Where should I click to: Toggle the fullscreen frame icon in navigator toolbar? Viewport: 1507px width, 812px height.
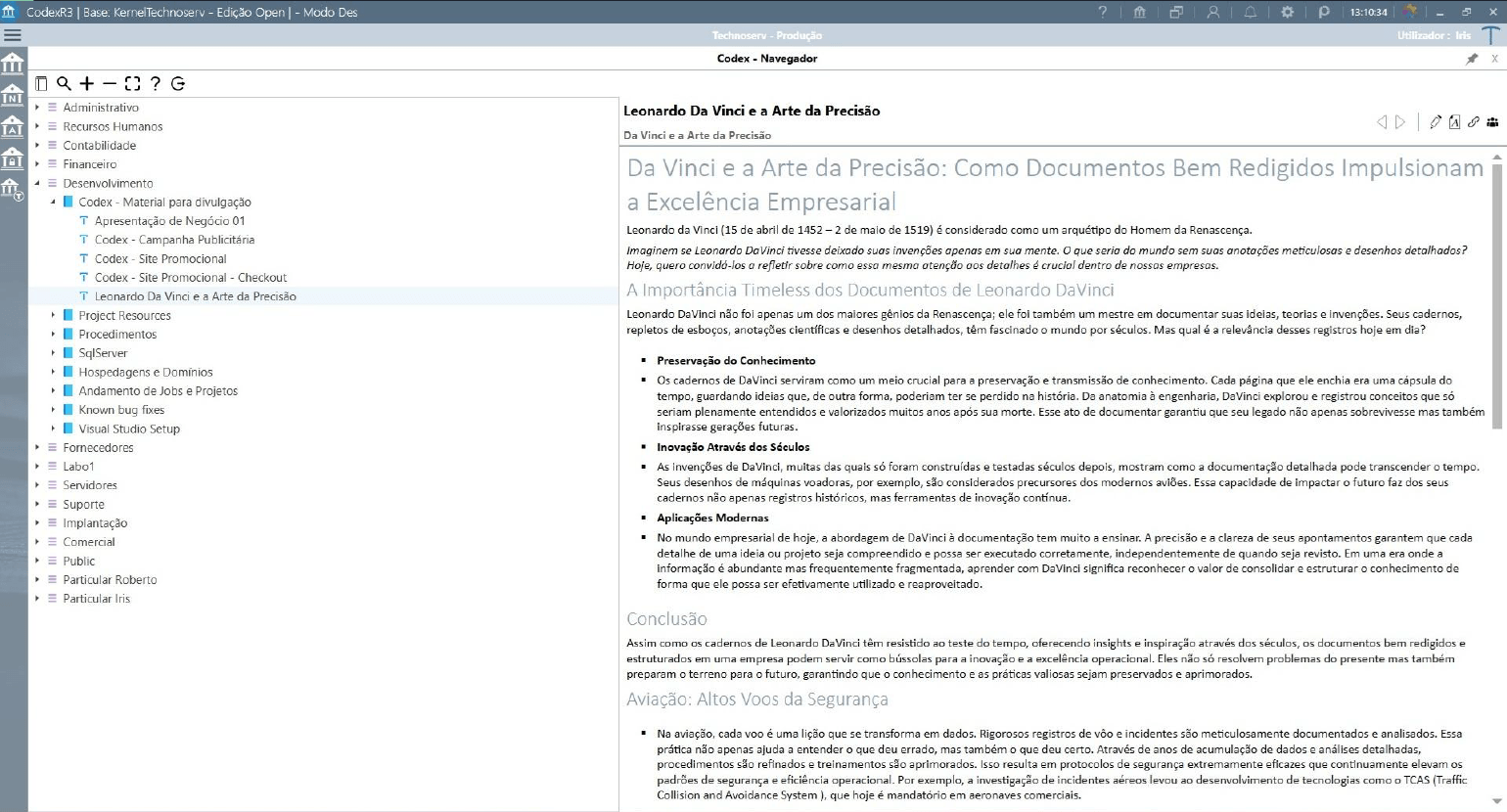coord(132,84)
